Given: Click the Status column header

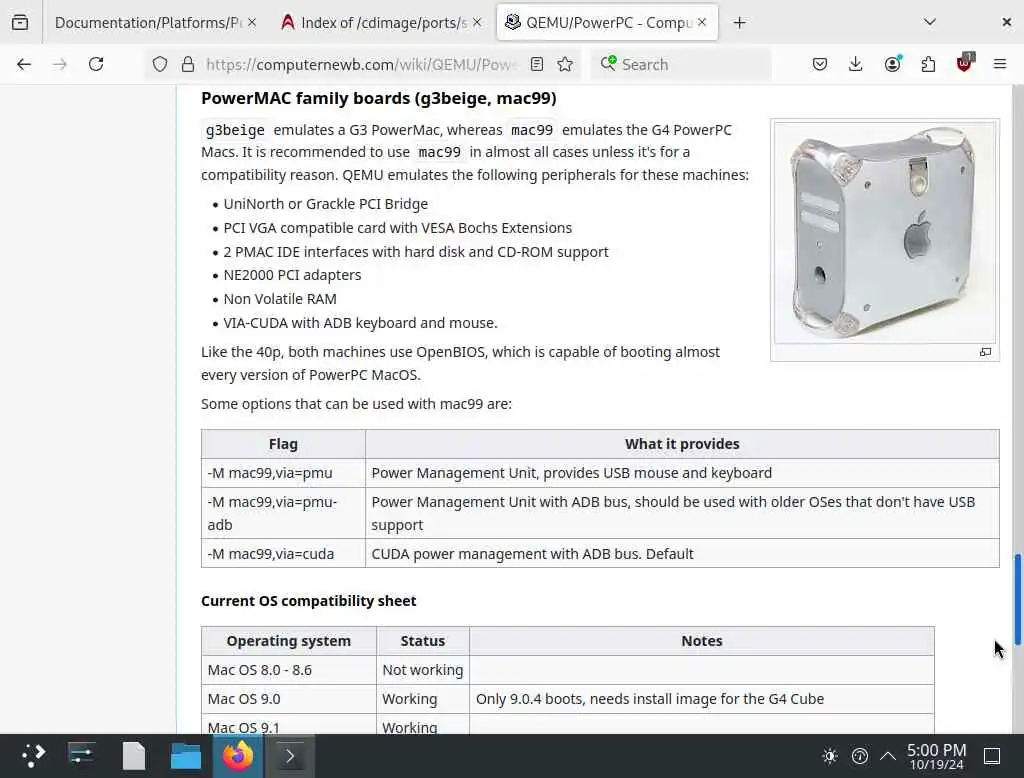Looking at the screenshot, I should pyautogui.click(x=423, y=641).
